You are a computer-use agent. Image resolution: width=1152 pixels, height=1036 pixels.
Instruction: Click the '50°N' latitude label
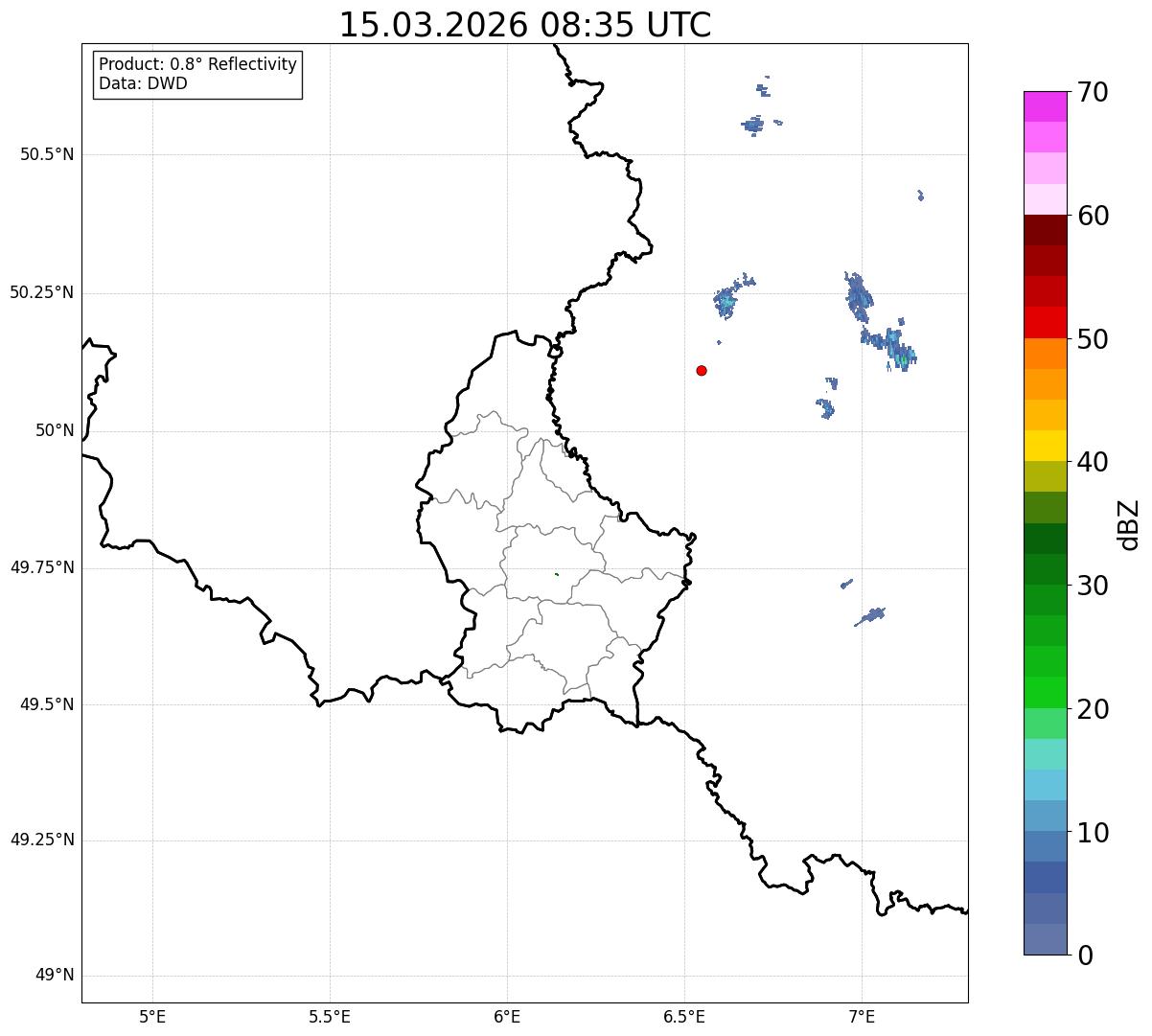[55, 430]
